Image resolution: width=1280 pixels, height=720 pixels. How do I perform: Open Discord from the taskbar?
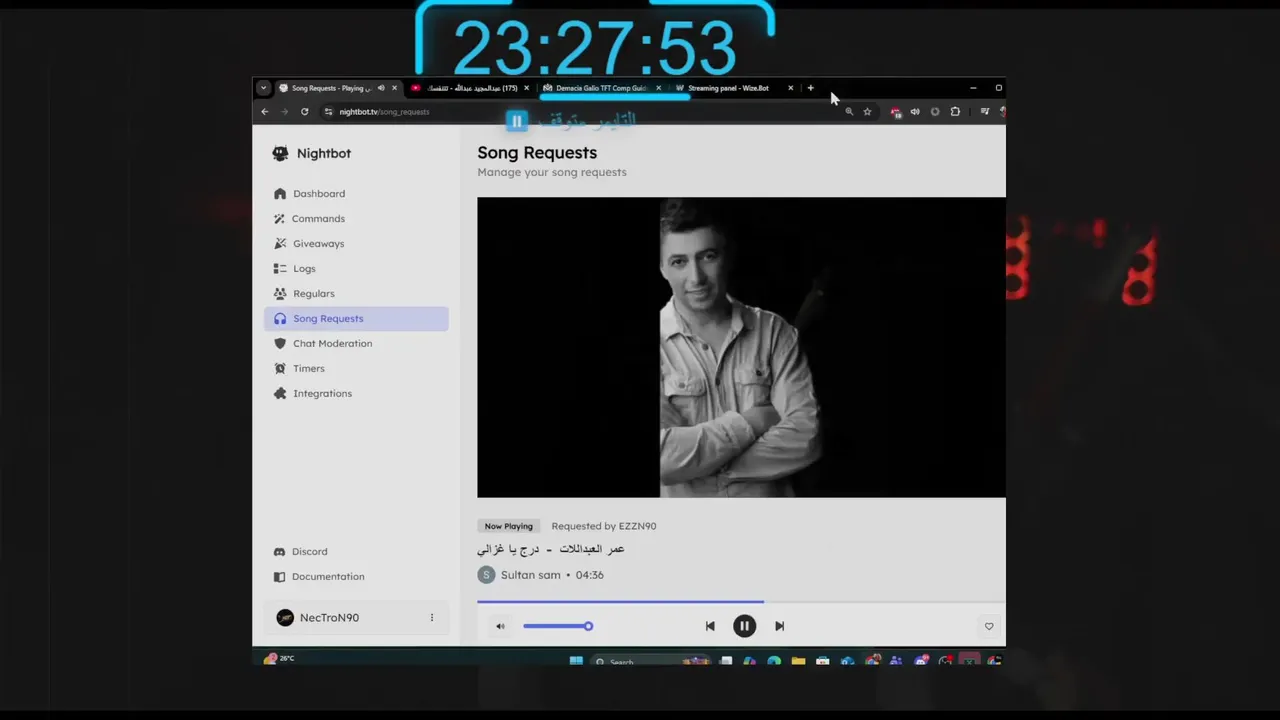coord(921,661)
